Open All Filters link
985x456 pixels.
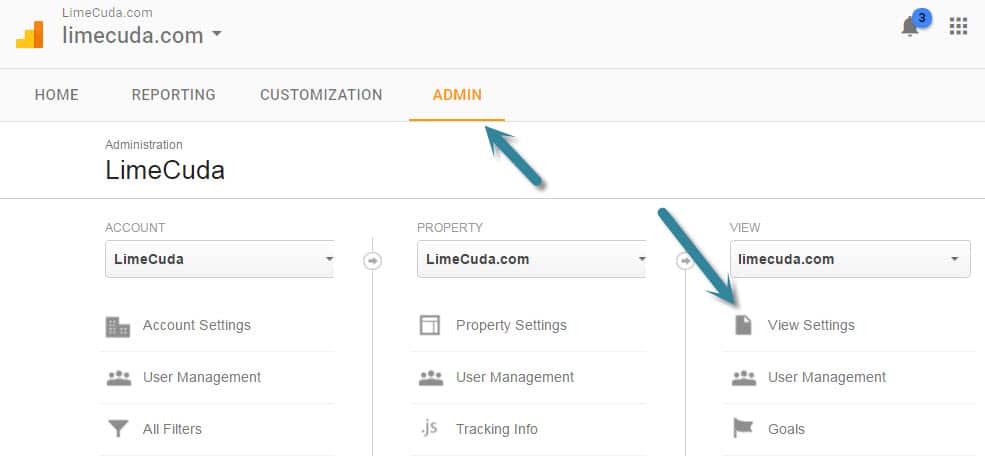[x=172, y=430]
